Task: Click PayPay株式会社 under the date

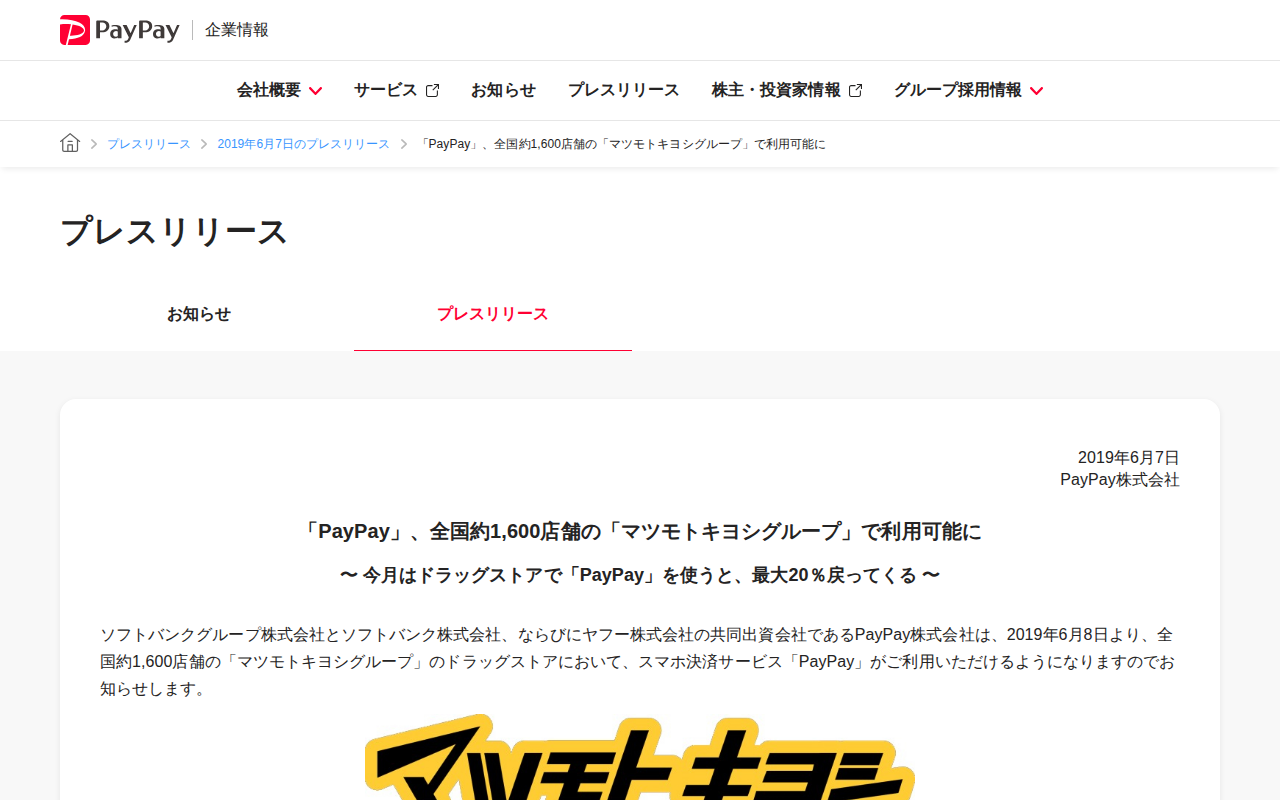Action: [x=1120, y=480]
